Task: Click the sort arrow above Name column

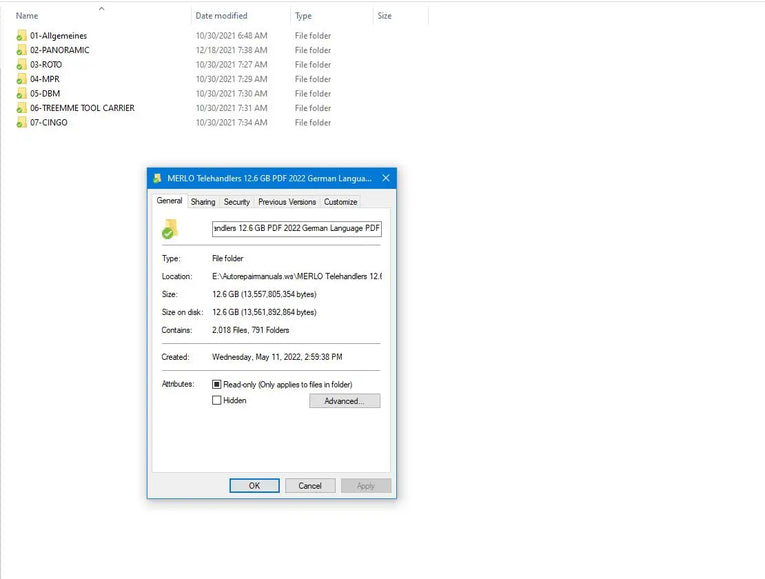Action: [x=101, y=8]
